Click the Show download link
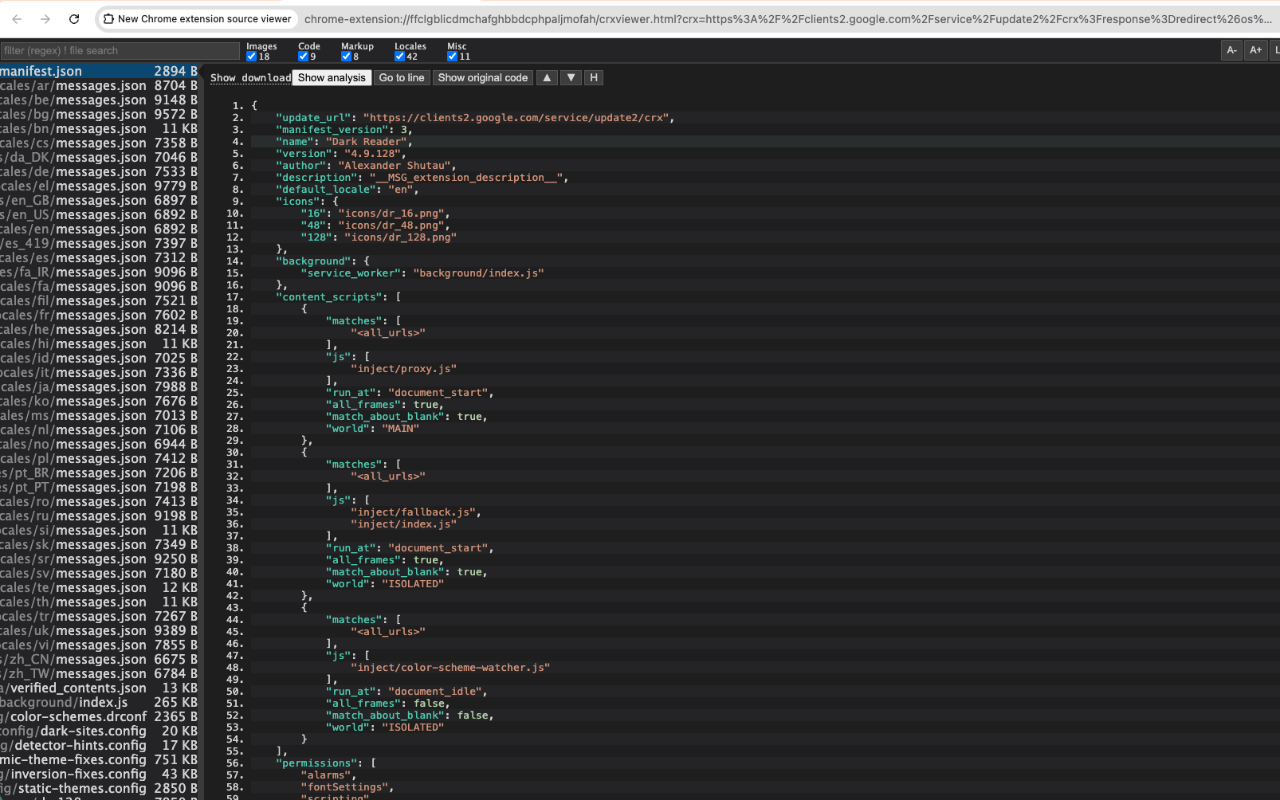1280x800 pixels. coord(250,78)
